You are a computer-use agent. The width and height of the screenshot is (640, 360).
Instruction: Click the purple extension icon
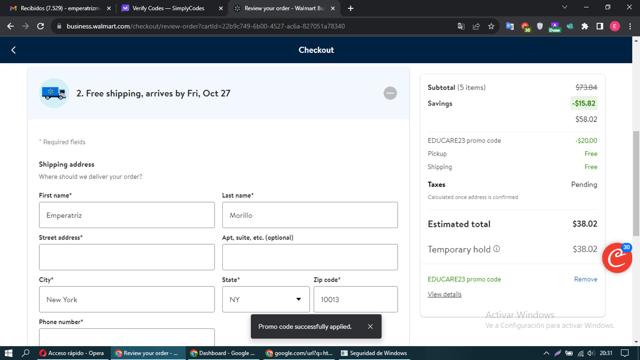tap(555, 27)
